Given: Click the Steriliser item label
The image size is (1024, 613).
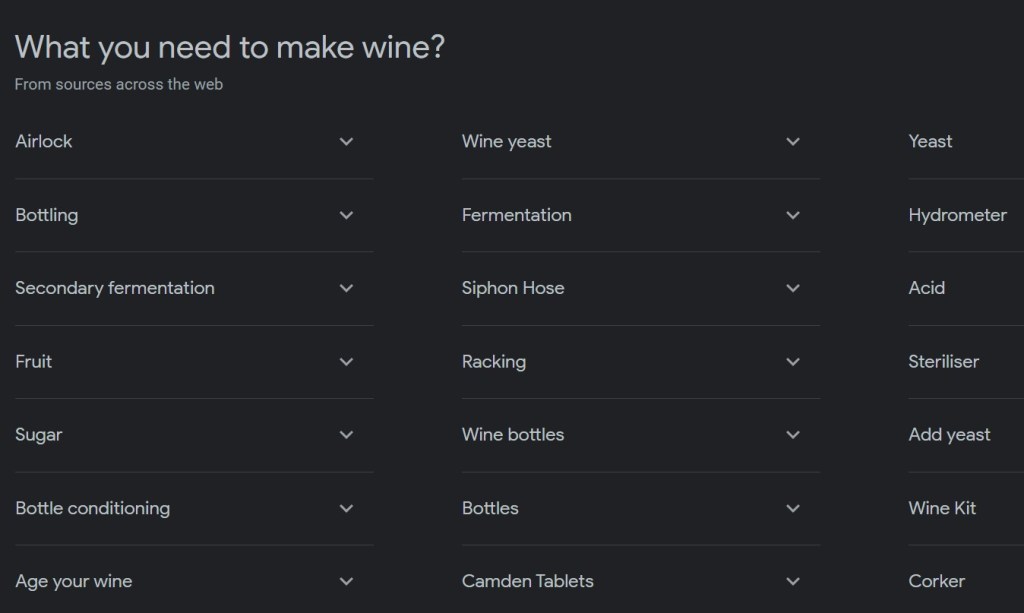Looking at the screenshot, I should click(x=943, y=362).
